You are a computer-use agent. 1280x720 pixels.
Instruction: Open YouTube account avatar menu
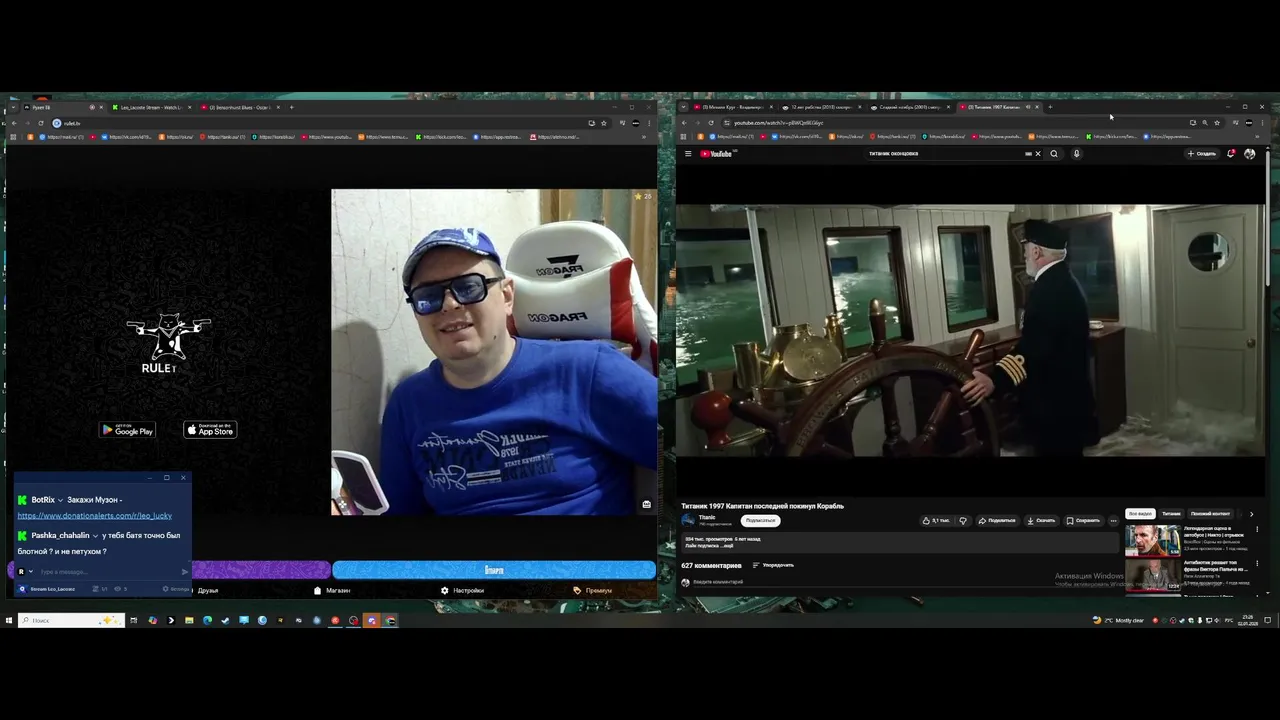coord(1250,154)
